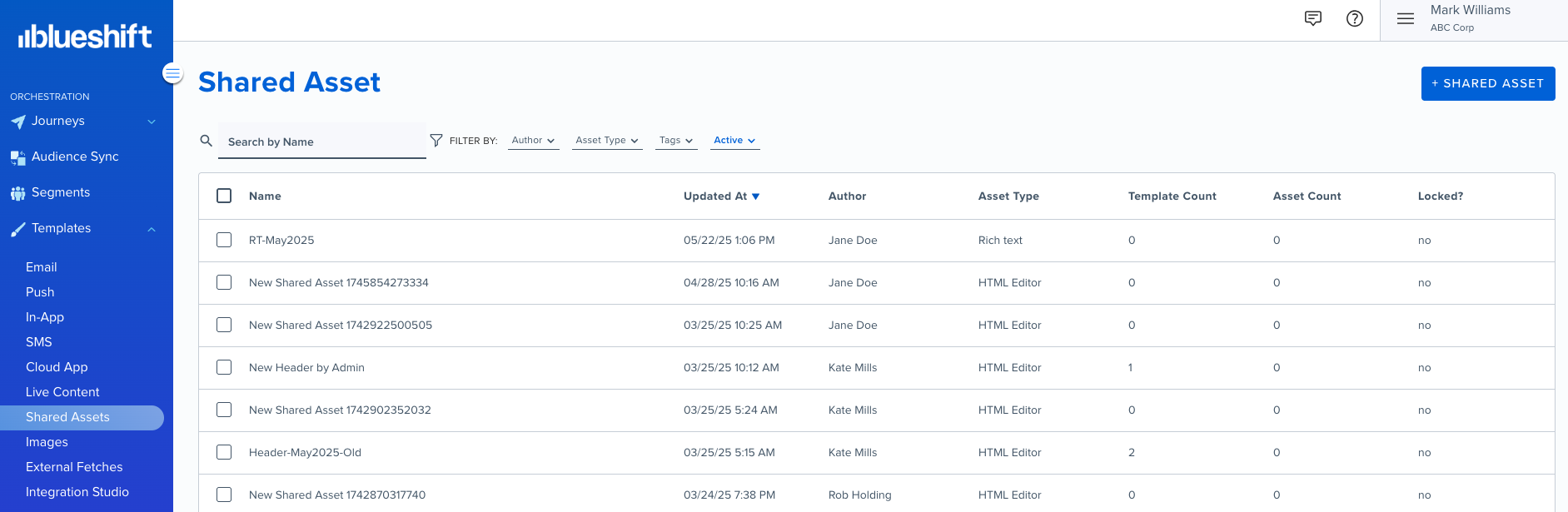Click the Rich text asset type cell
This screenshot has width=1568, height=512.
(1000, 240)
